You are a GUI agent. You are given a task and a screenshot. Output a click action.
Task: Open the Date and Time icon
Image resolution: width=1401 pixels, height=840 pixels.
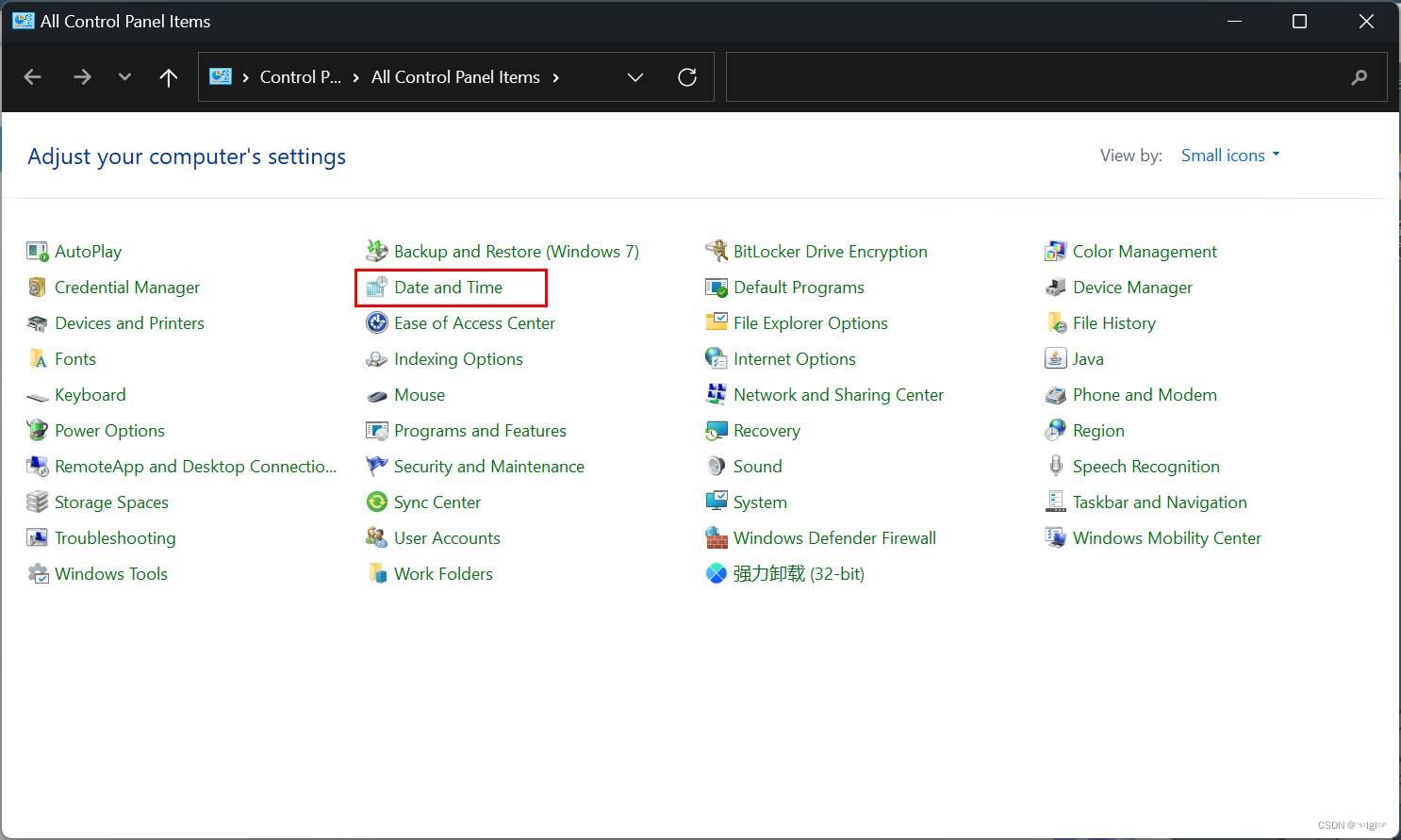pos(377,288)
